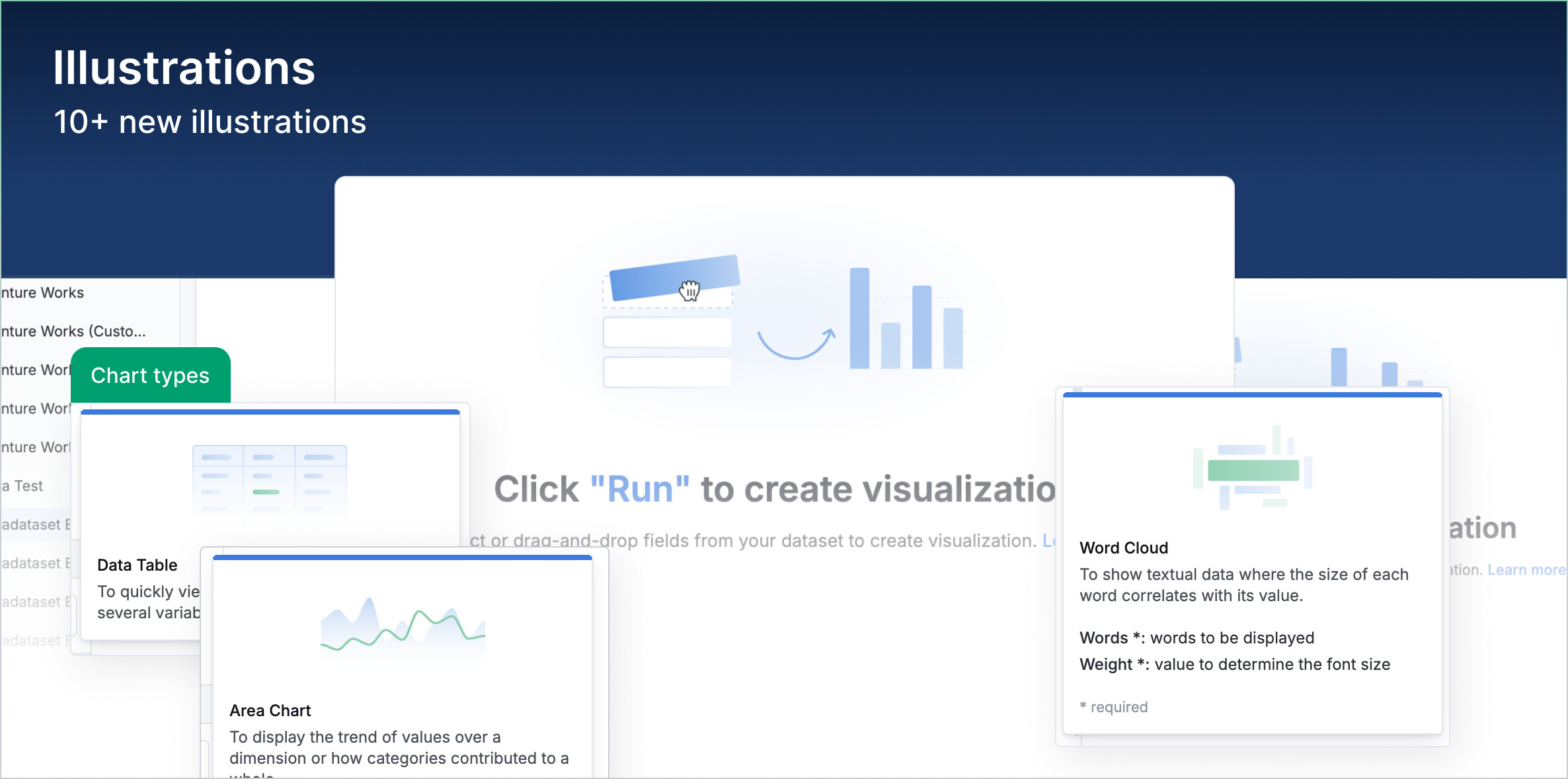The width and height of the screenshot is (1568, 779).
Task: Click the grabbing hand cursor icon
Action: 689,290
